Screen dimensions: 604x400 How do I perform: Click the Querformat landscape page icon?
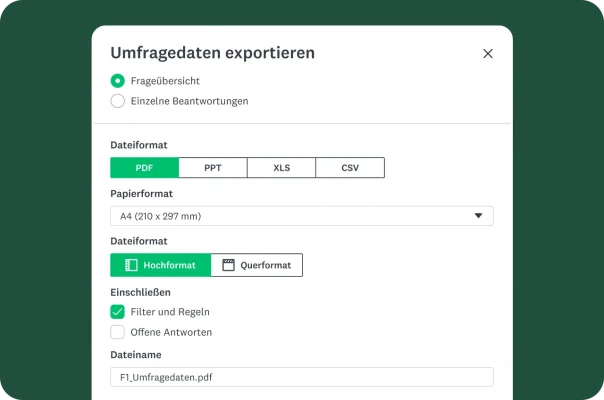228,265
